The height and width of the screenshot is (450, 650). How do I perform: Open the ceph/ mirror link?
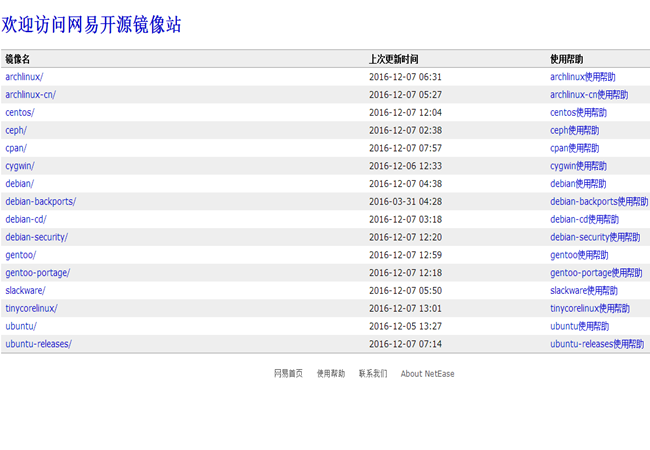pyautogui.click(x=16, y=130)
